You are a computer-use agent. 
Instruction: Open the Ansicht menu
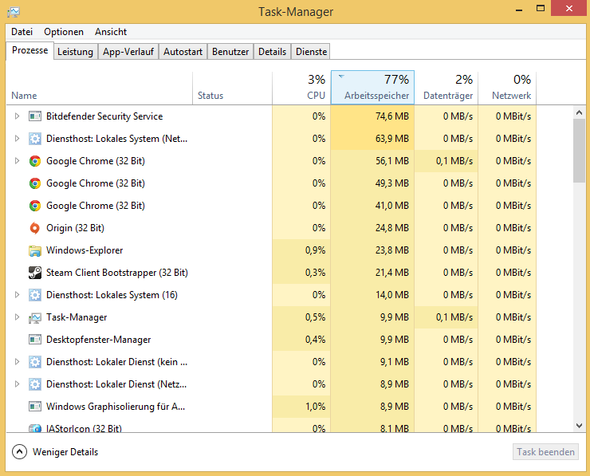(111, 32)
